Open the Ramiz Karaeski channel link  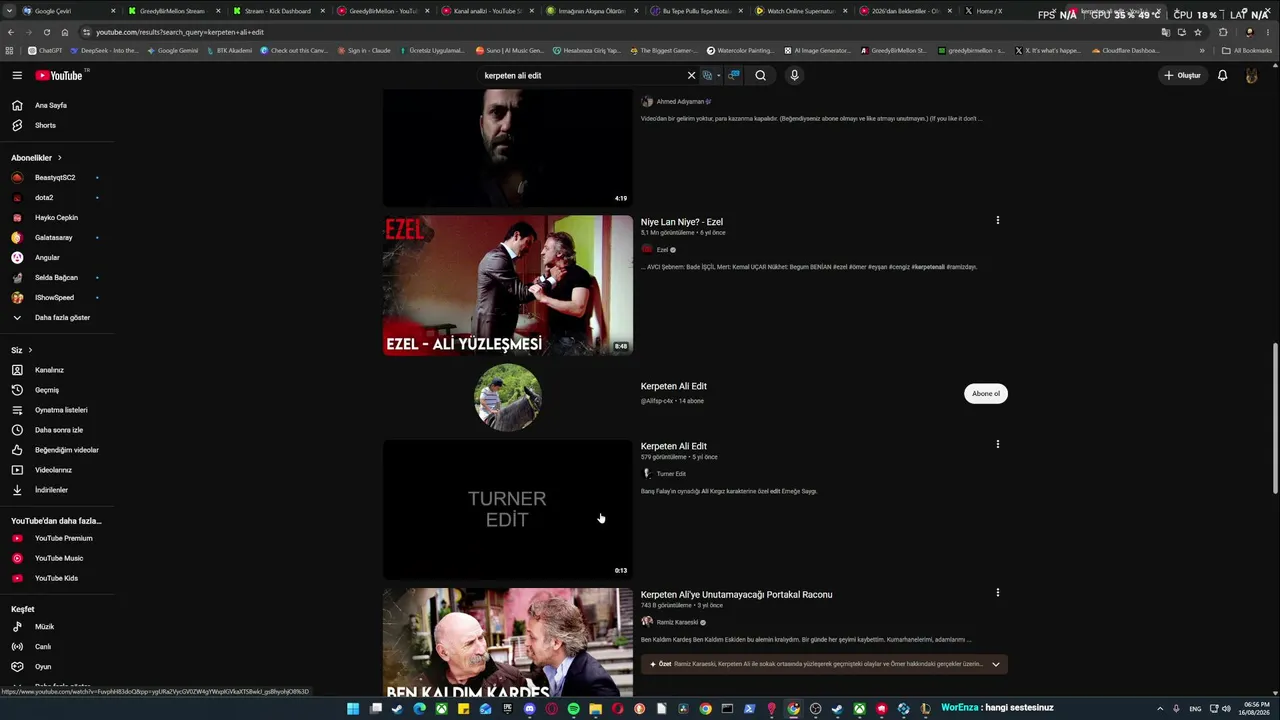(x=677, y=622)
